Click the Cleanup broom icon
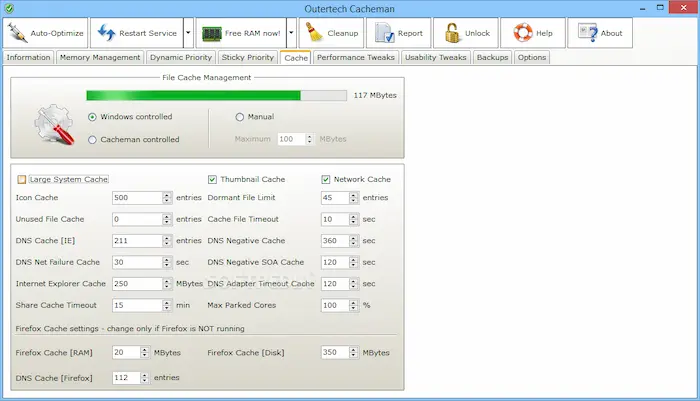The width and height of the screenshot is (700, 401). [x=314, y=33]
